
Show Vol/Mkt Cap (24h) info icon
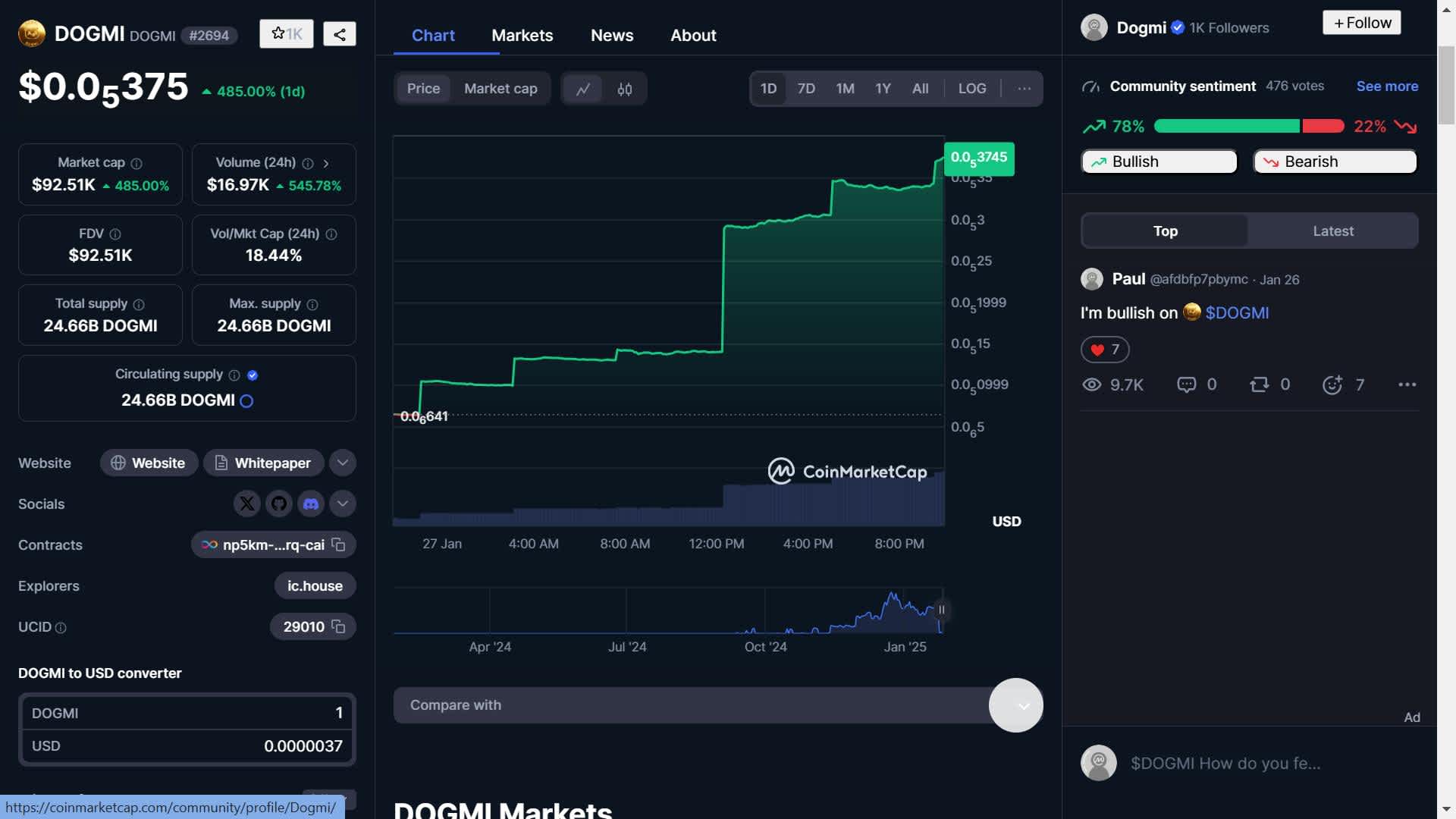[x=331, y=234]
